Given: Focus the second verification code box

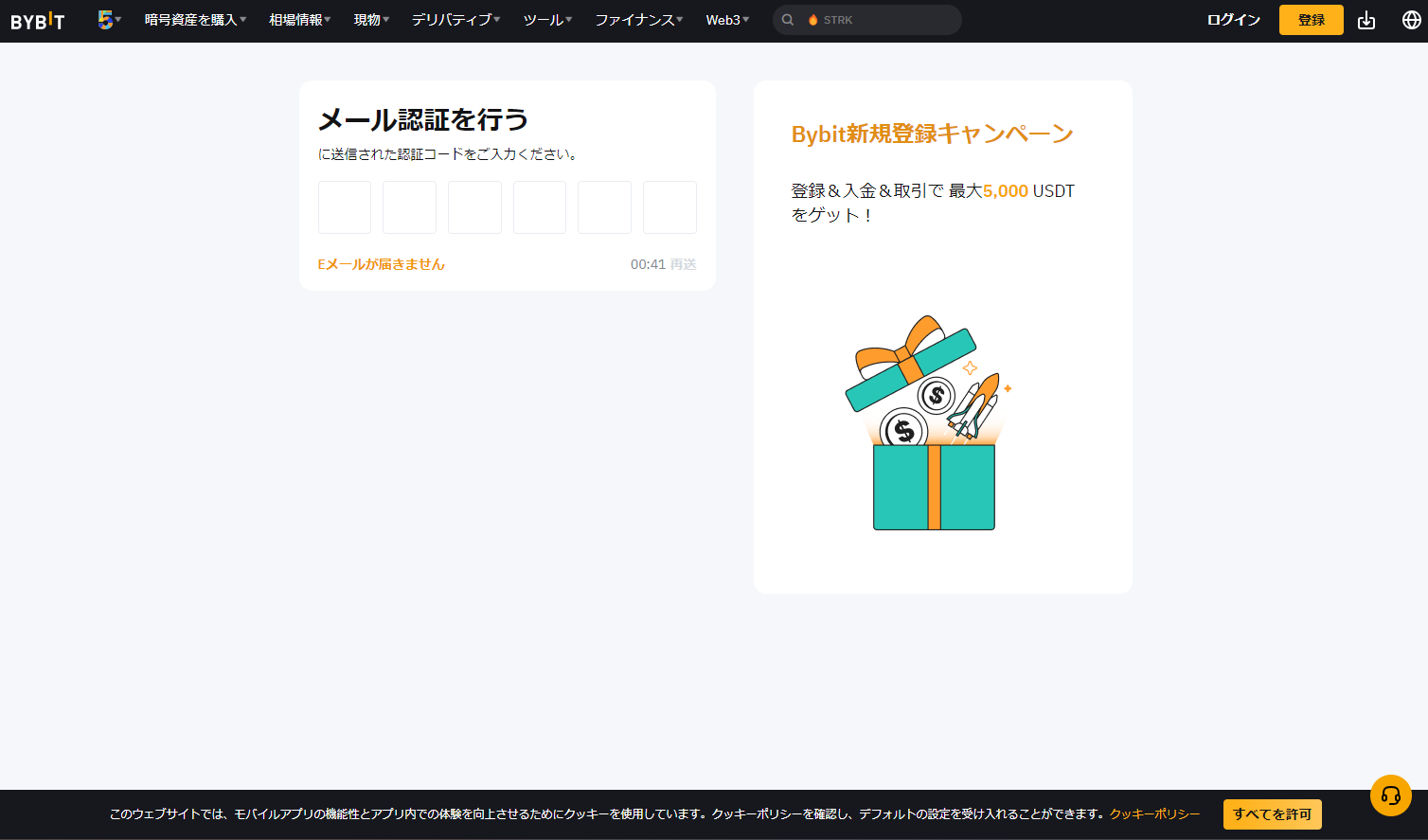Looking at the screenshot, I should point(409,207).
